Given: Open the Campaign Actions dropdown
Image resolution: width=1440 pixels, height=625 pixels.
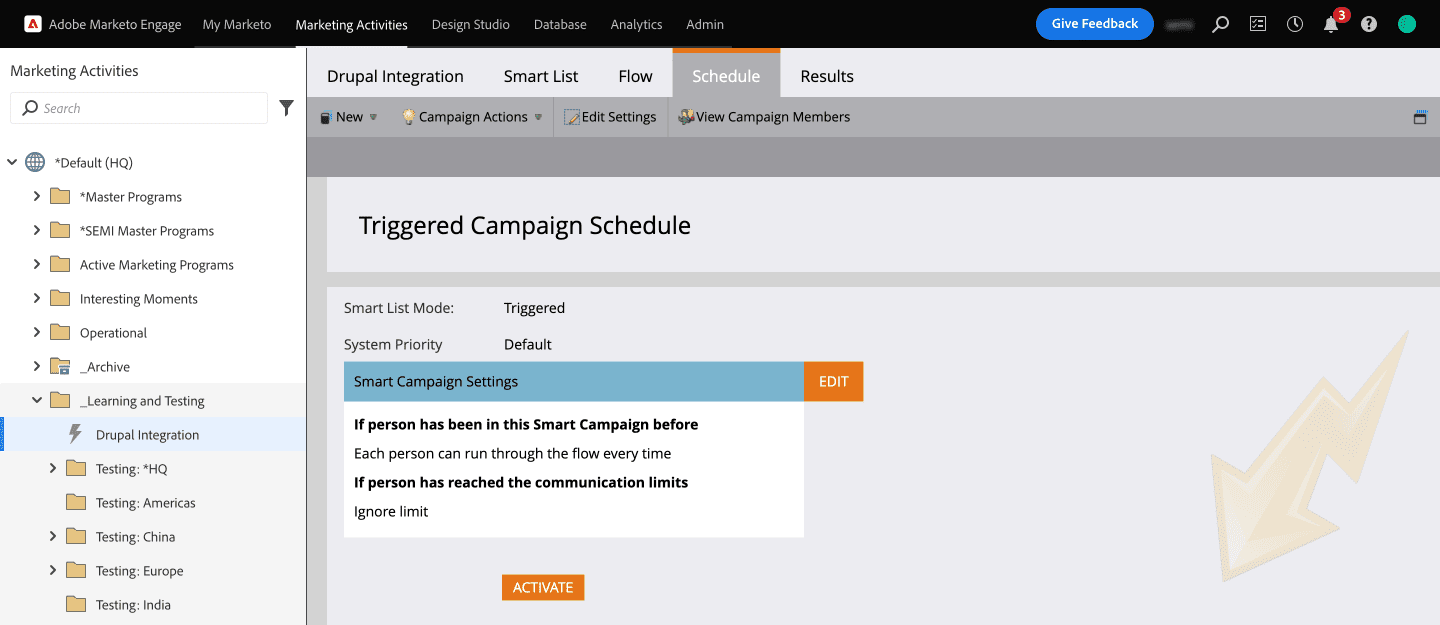Looking at the screenshot, I should (x=472, y=117).
